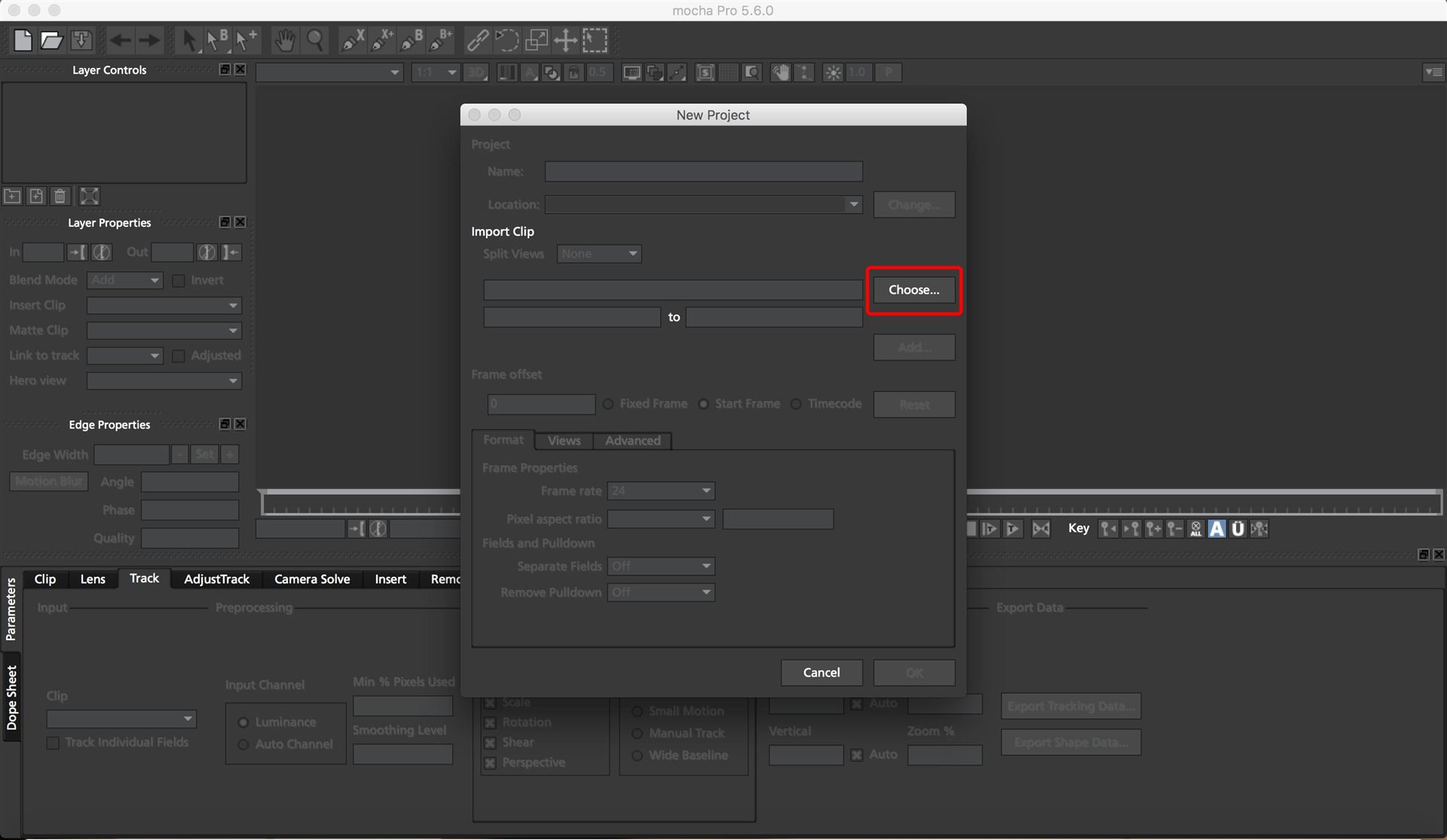Select the arrow-with-B selection tool
1447x840 pixels.
pyautogui.click(x=217, y=40)
